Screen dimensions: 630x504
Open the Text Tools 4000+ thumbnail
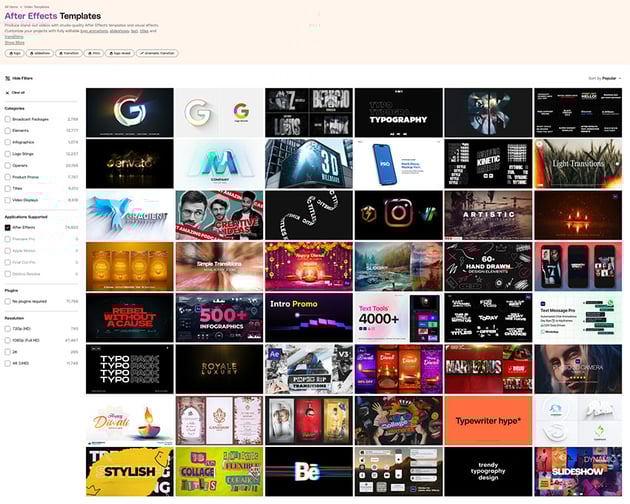399,318
